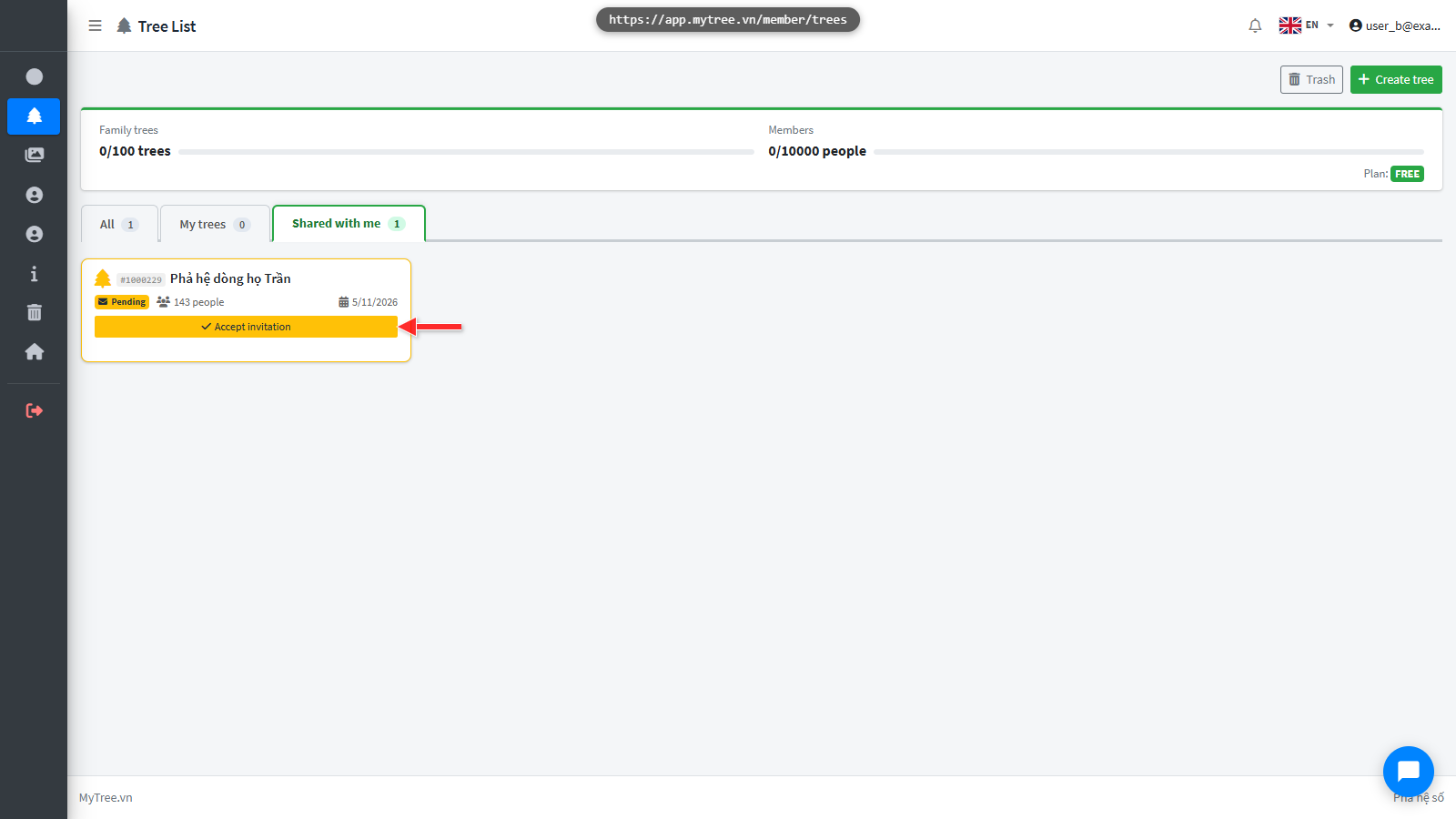Click the UK flag icon
The image size is (1456, 819).
tap(1289, 25)
